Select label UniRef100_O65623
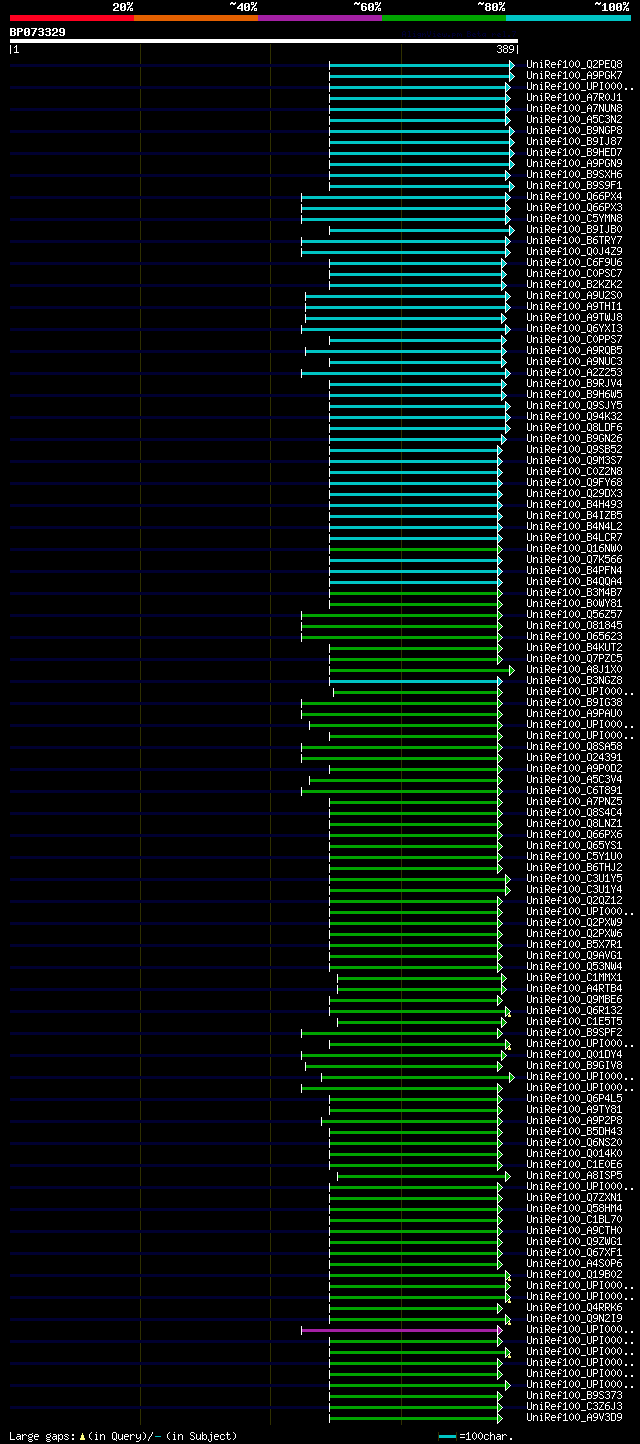Image resolution: width=640 pixels, height=1444 pixels. coord(574,636)
